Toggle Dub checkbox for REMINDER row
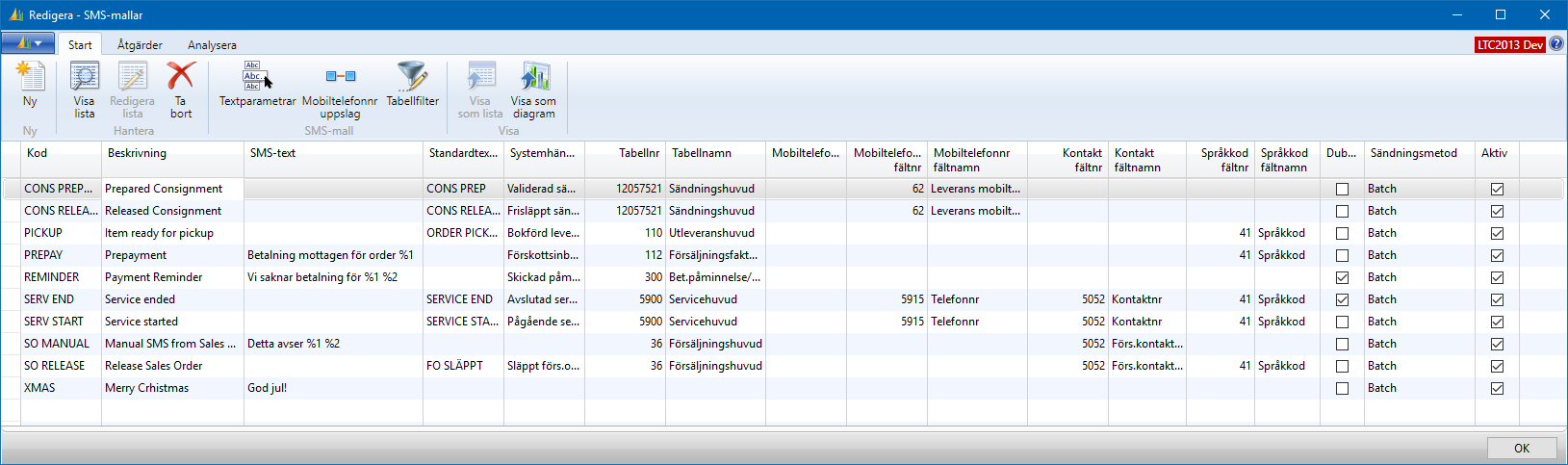The image size is (1568, 465). (x=1342, y=277)
